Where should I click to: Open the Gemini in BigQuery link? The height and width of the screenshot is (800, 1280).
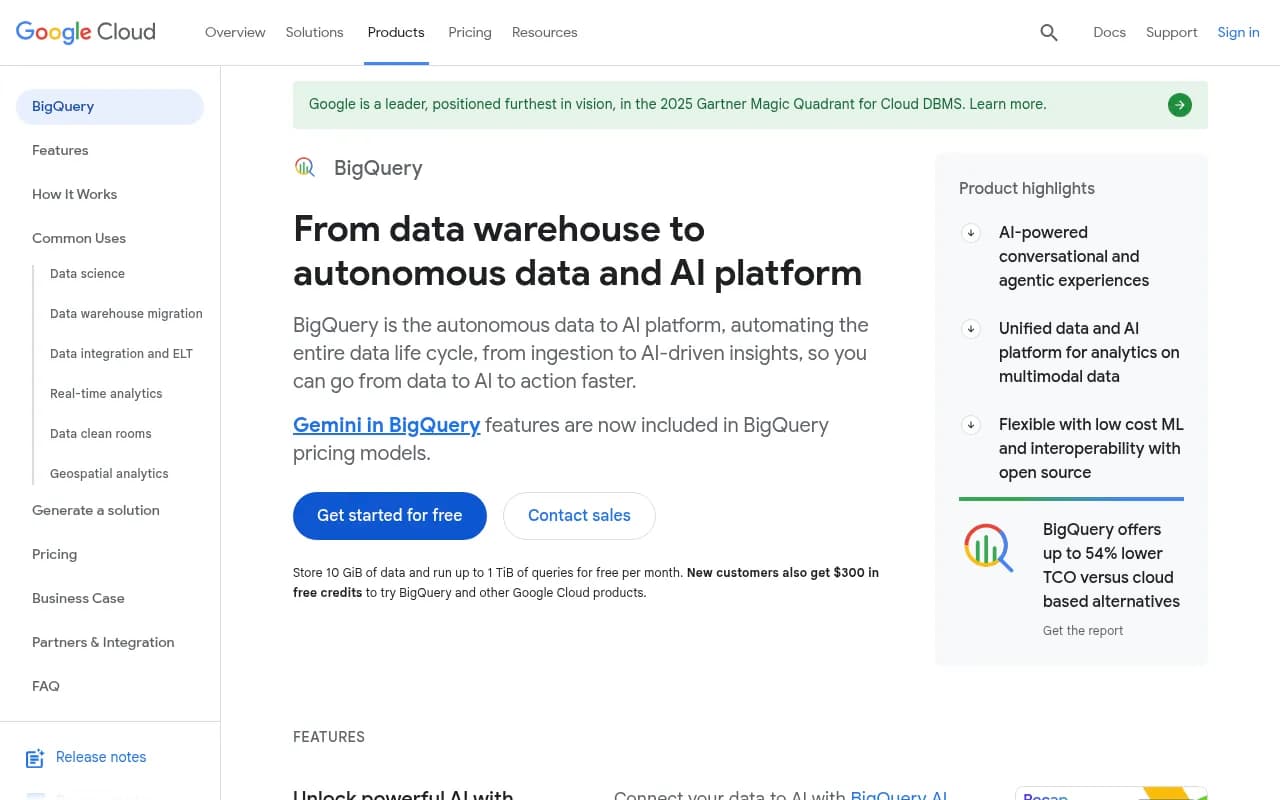point(386,425)
